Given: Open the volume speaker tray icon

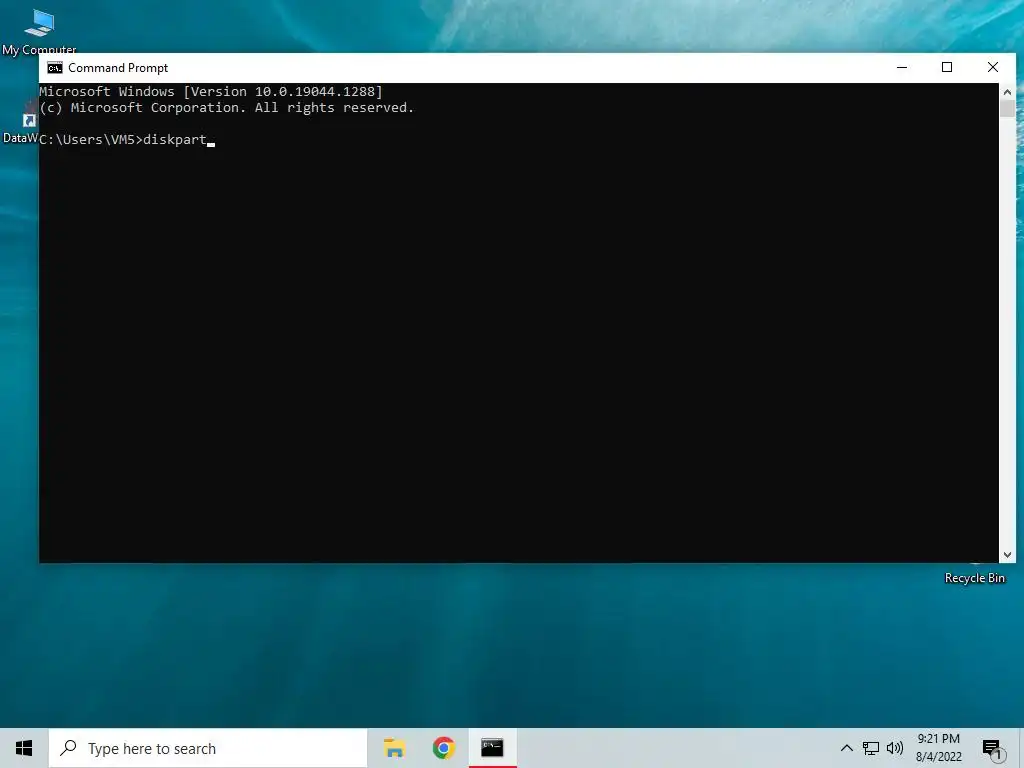Looking at the screenshot, I should [895, 748].
